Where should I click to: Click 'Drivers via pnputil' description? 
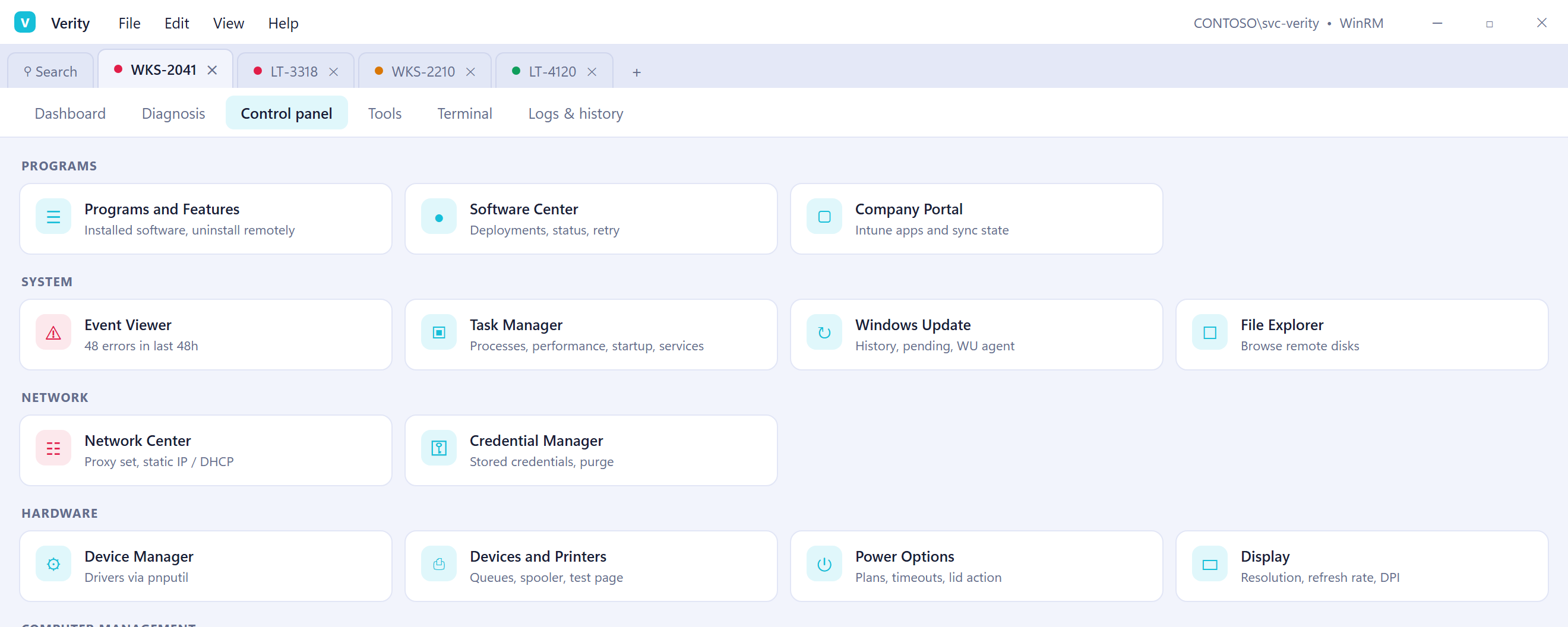tap(137, 577)
